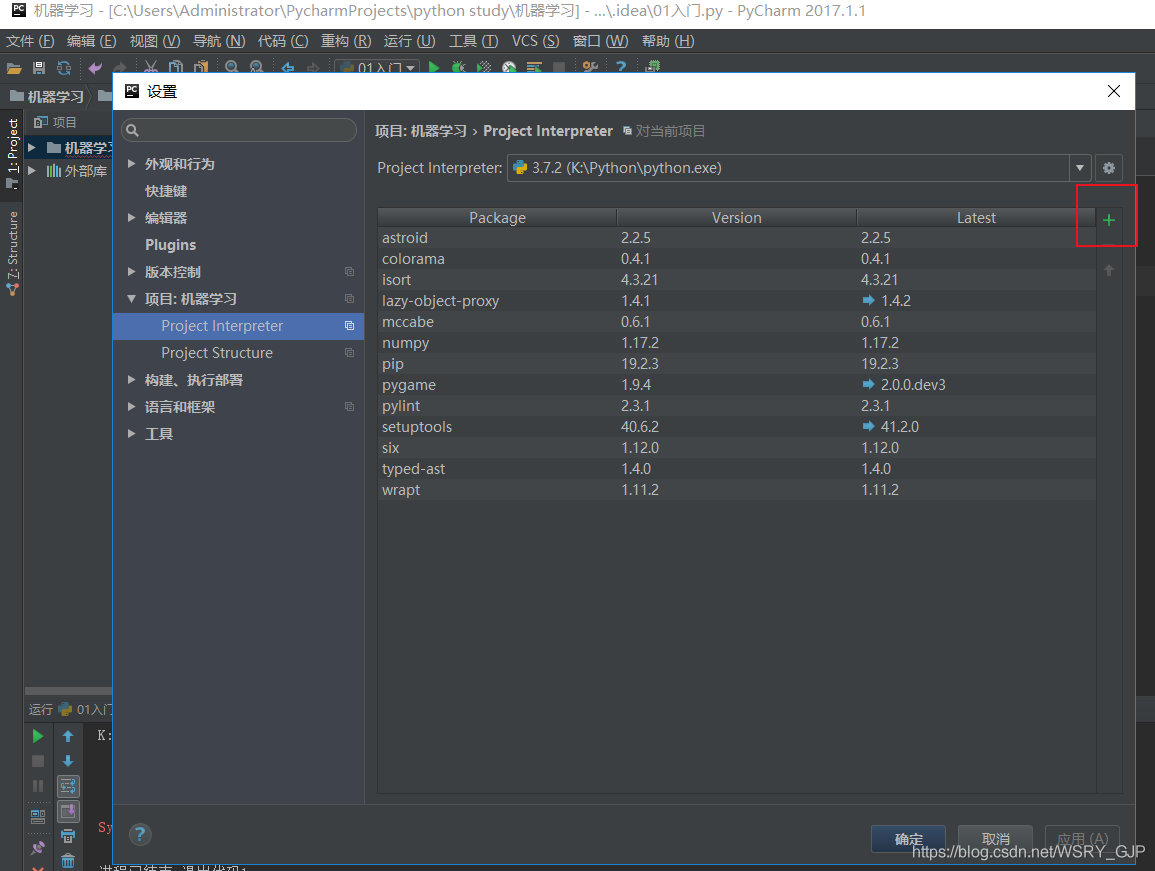Select the lazy-object-proxy package row
This screenshot has height=871, width=1155.
(x=737, y=301)
